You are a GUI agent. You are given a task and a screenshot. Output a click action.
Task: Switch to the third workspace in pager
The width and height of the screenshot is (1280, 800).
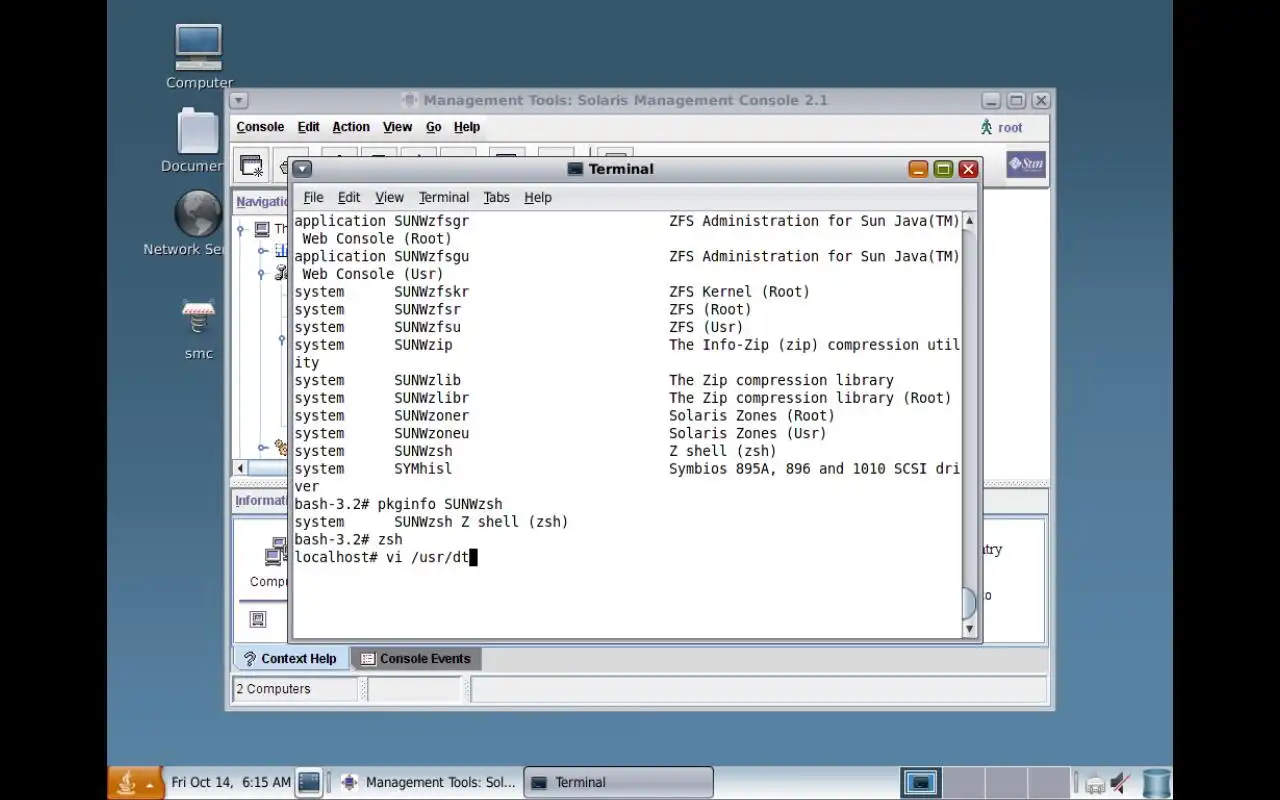[1006, 783]
